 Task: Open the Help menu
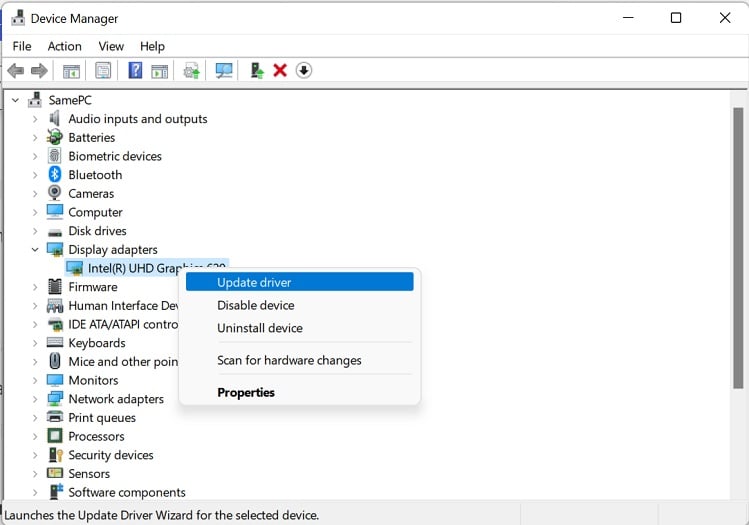click(x=152, y=46)
